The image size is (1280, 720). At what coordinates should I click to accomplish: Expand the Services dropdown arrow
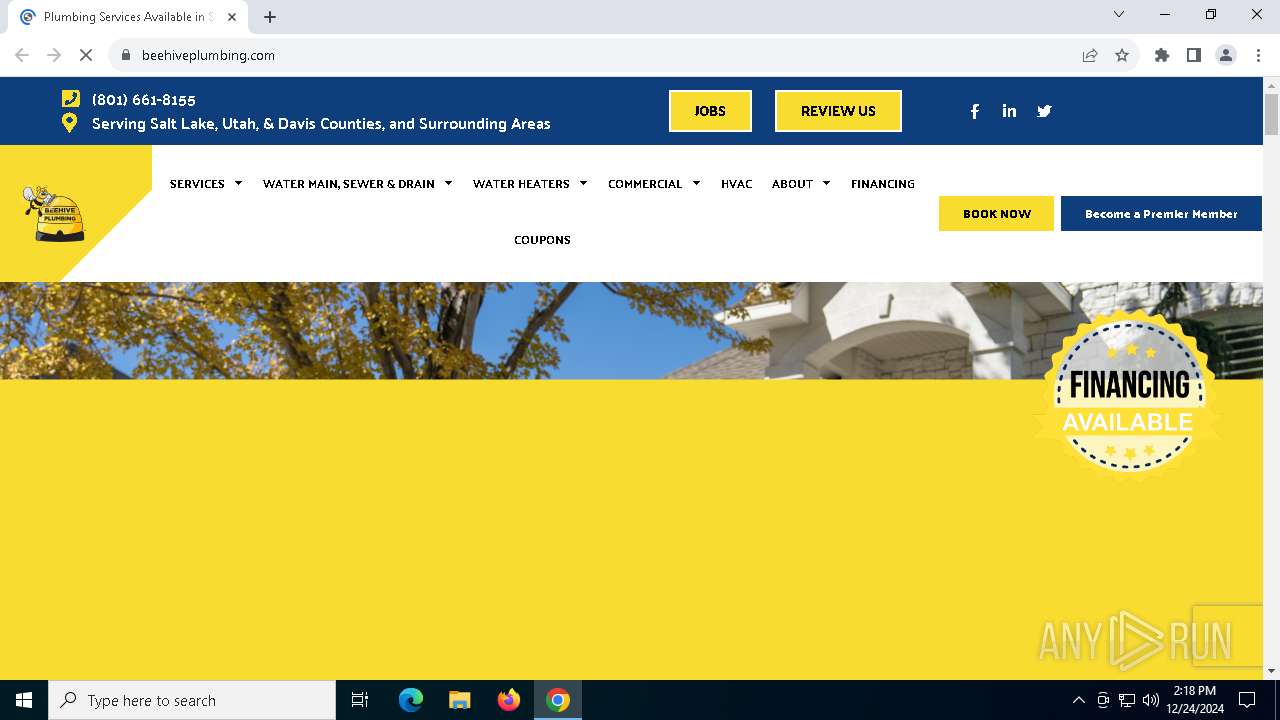point(238,183)
